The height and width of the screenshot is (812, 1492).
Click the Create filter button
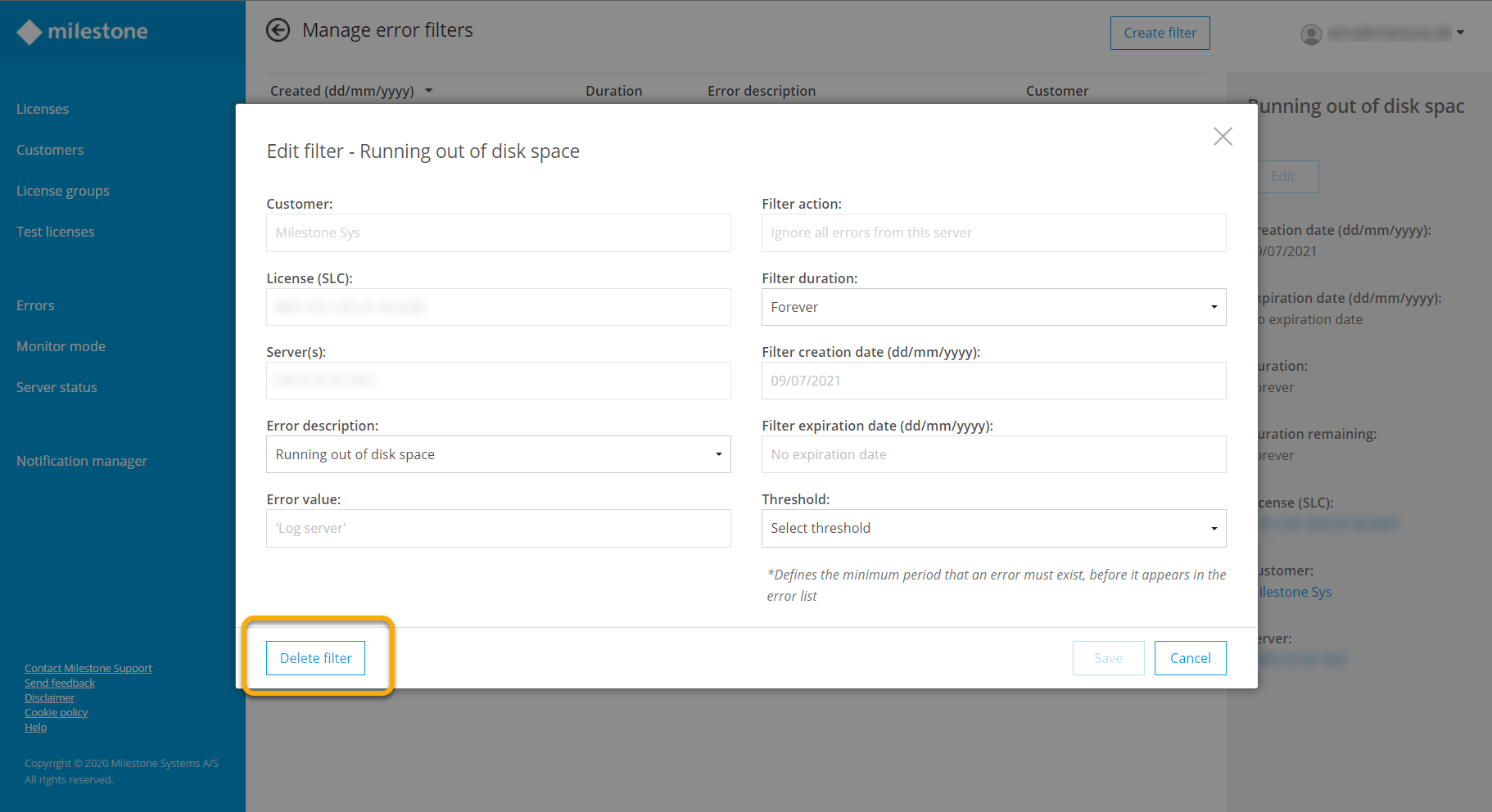(x=1160, y=33)
